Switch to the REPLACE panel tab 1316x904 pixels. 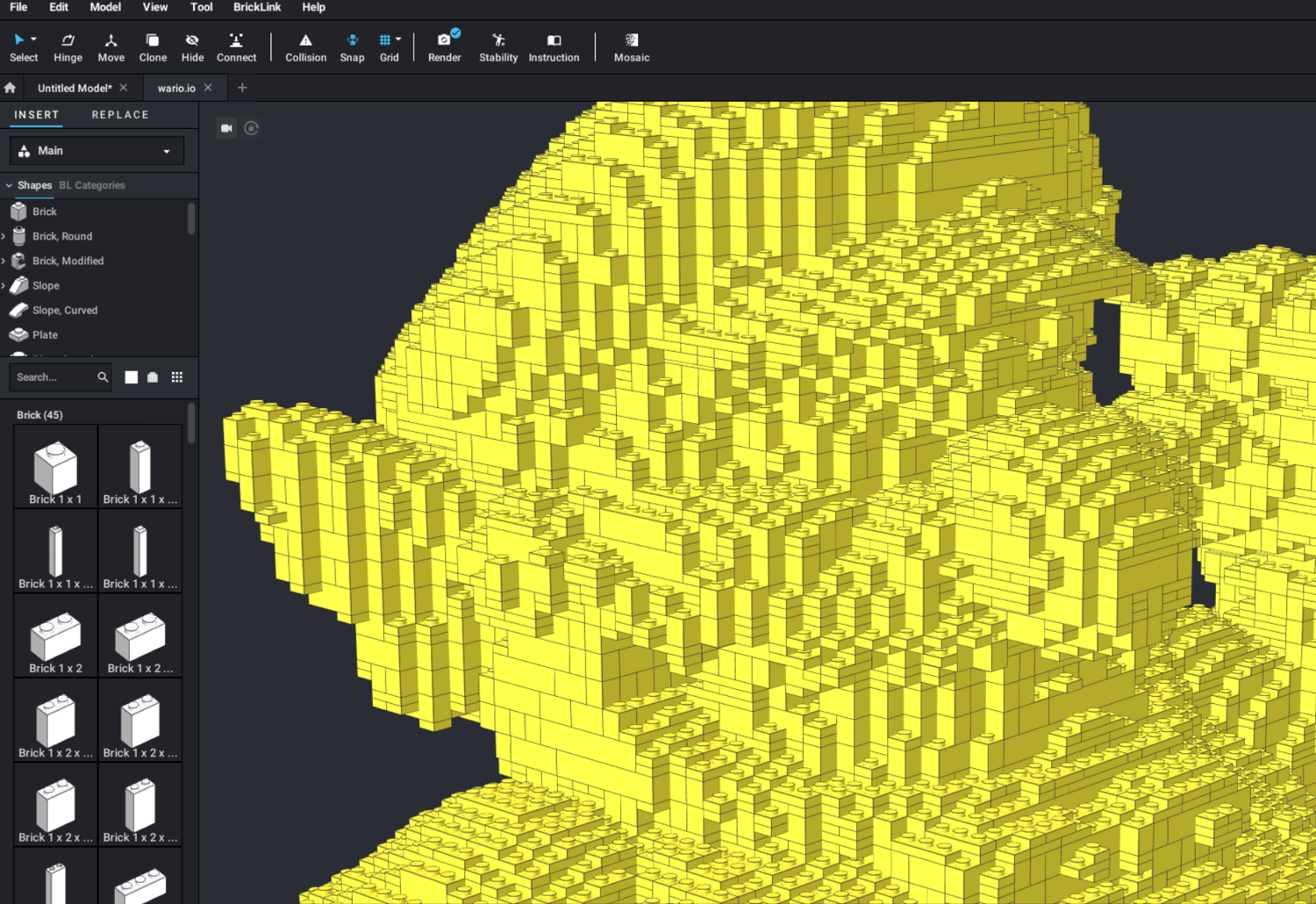pos(120,115)
